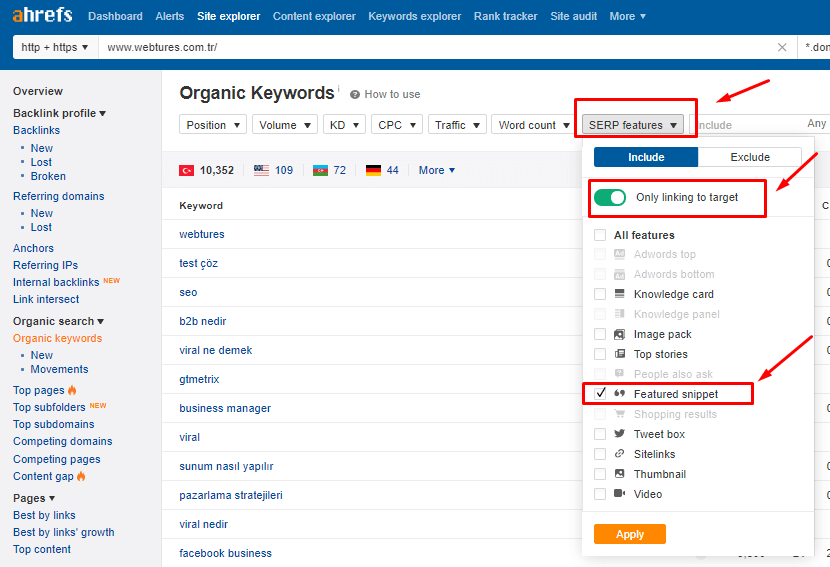Toggle Only linking to target switch

pos(610,197)
